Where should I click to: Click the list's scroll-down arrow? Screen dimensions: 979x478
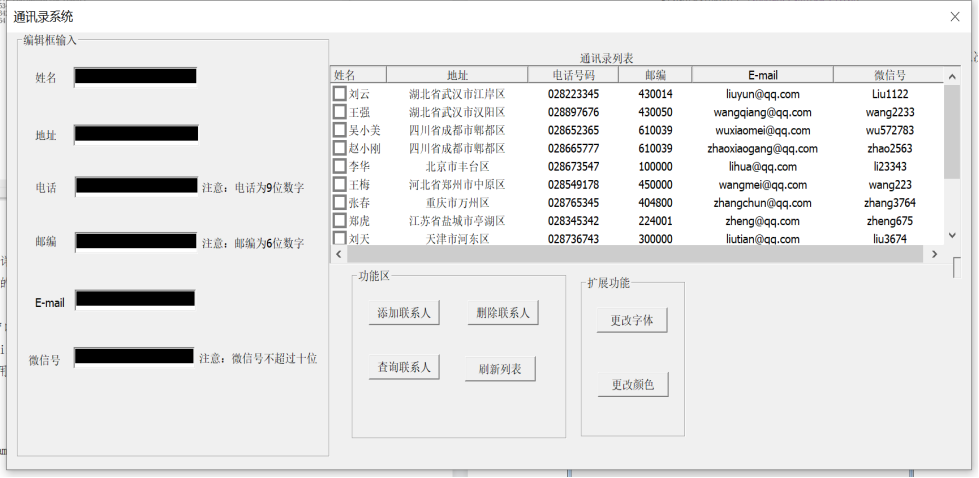[952, 235]
